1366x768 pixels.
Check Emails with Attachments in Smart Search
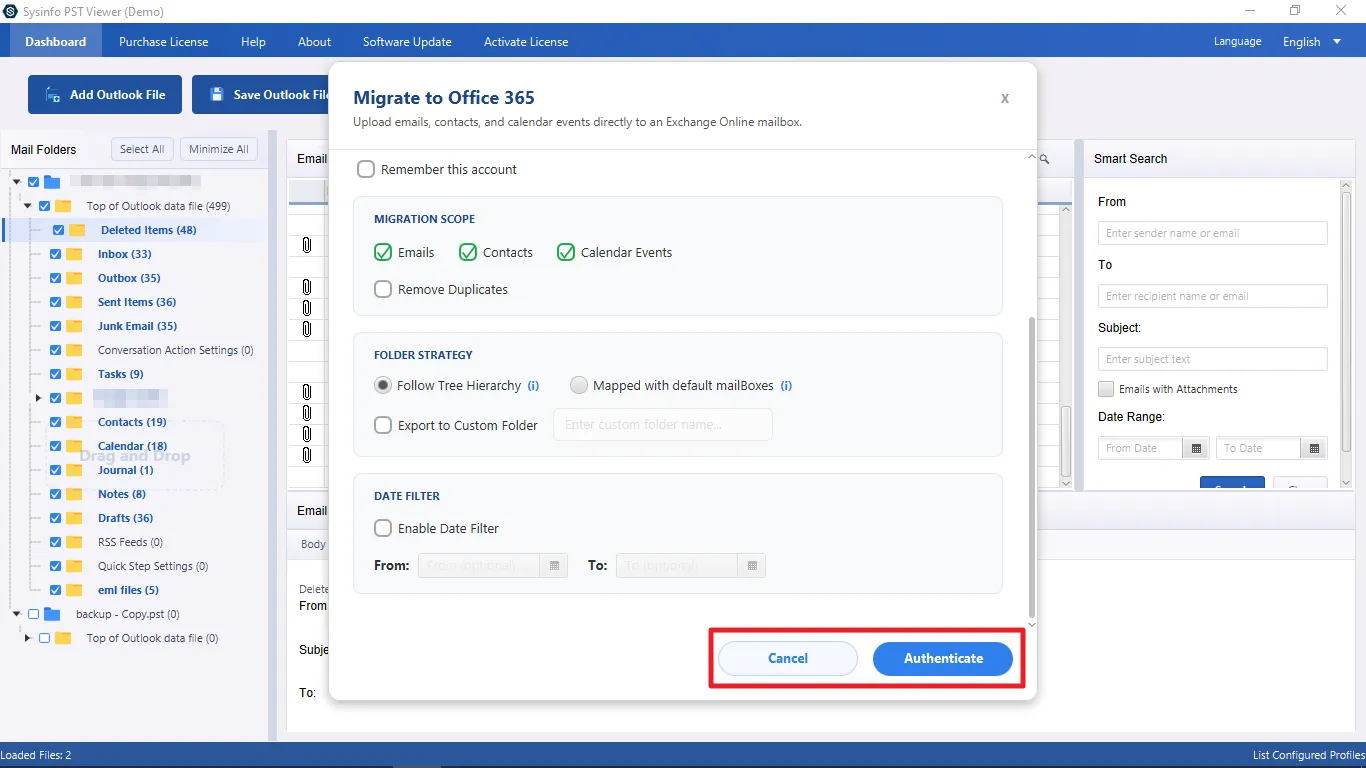[x=1106, y=389]
